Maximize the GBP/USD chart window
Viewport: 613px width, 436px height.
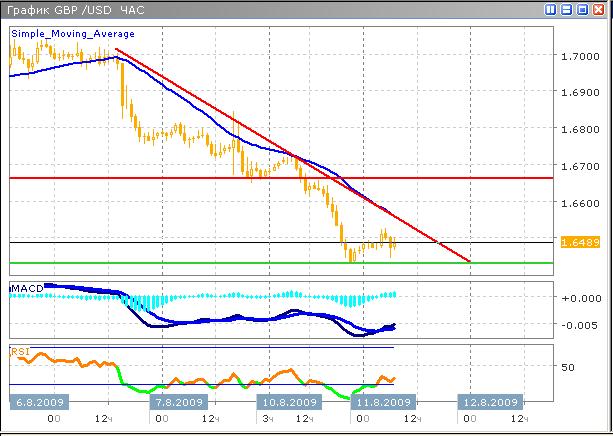point(583,10)
